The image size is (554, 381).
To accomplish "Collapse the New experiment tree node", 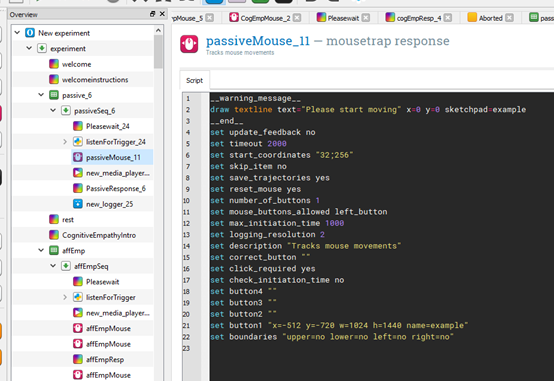I will pyautogui.click(x=17, y=33).
